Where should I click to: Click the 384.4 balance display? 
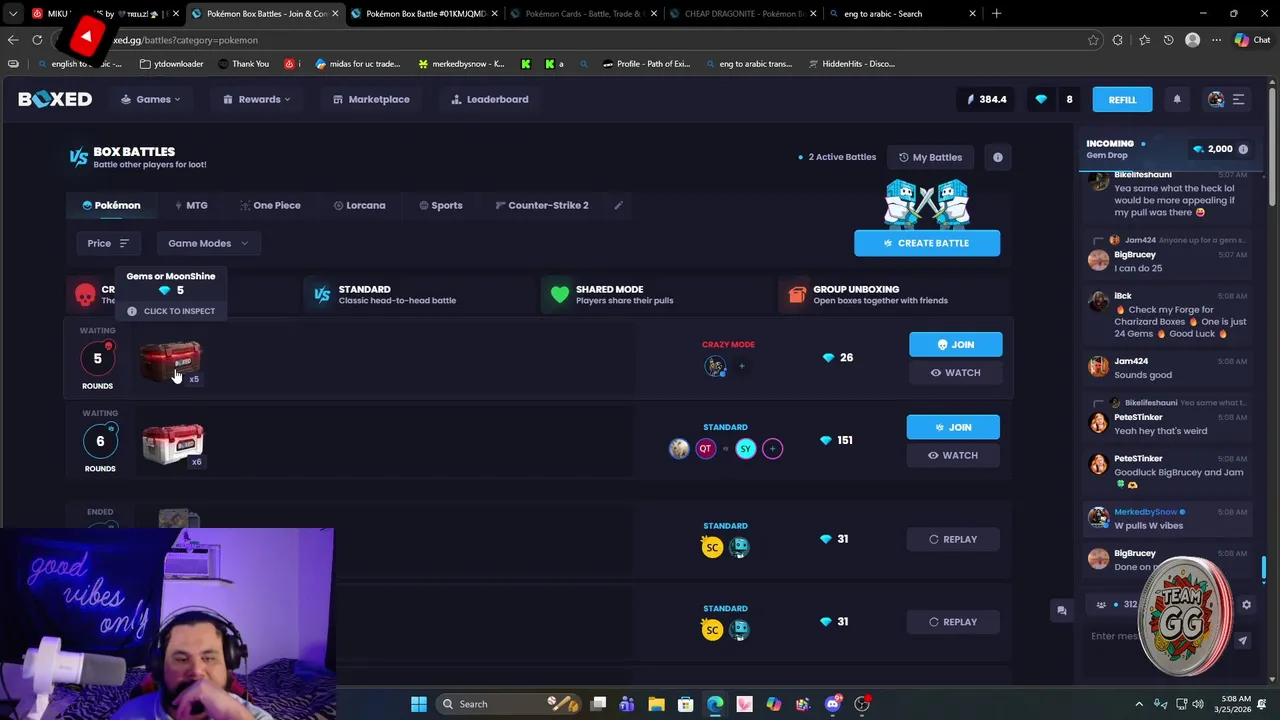pyautogui.click(x=986, y=99)
